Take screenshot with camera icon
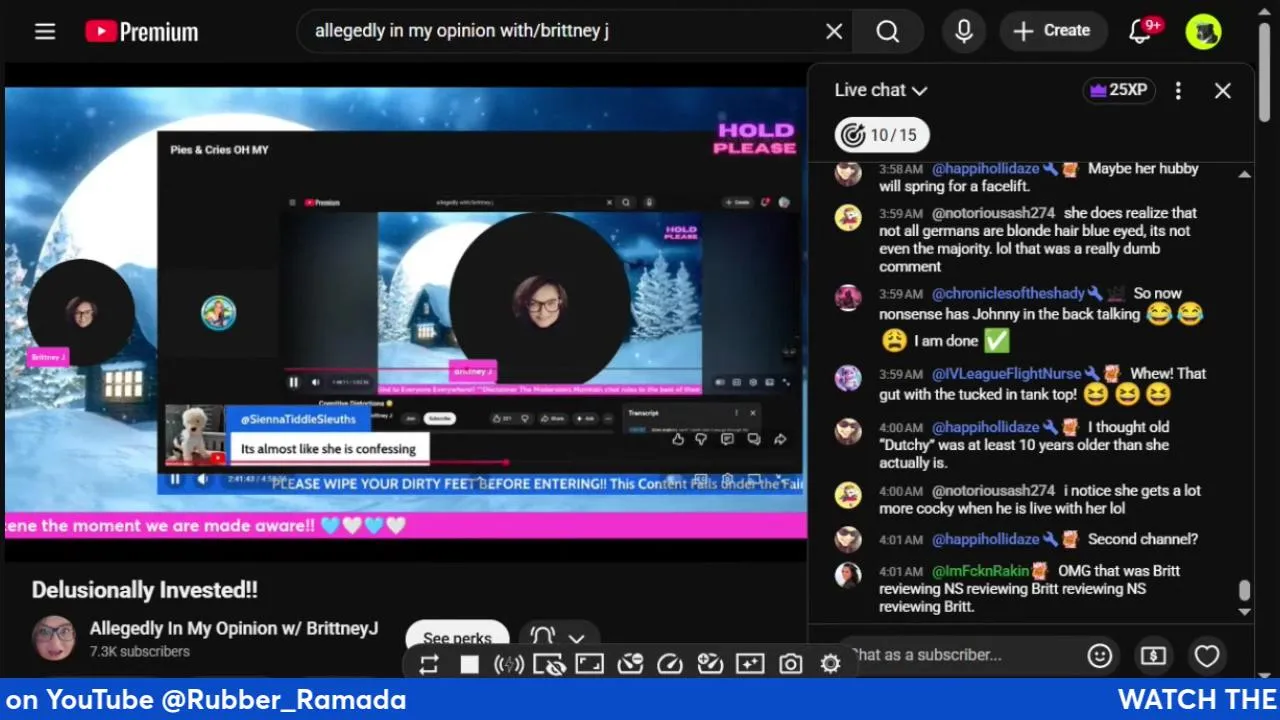The height and width of the screenshot is (720, 1280). click(x=790, y=664)
